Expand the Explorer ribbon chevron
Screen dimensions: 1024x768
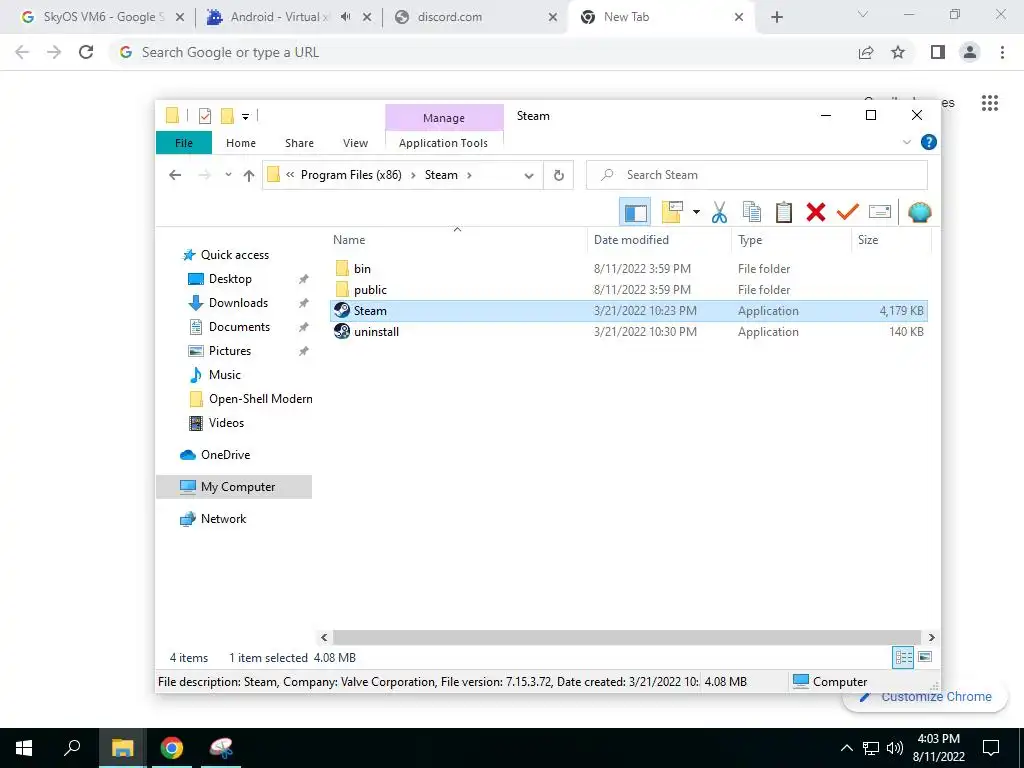point(906,142)
